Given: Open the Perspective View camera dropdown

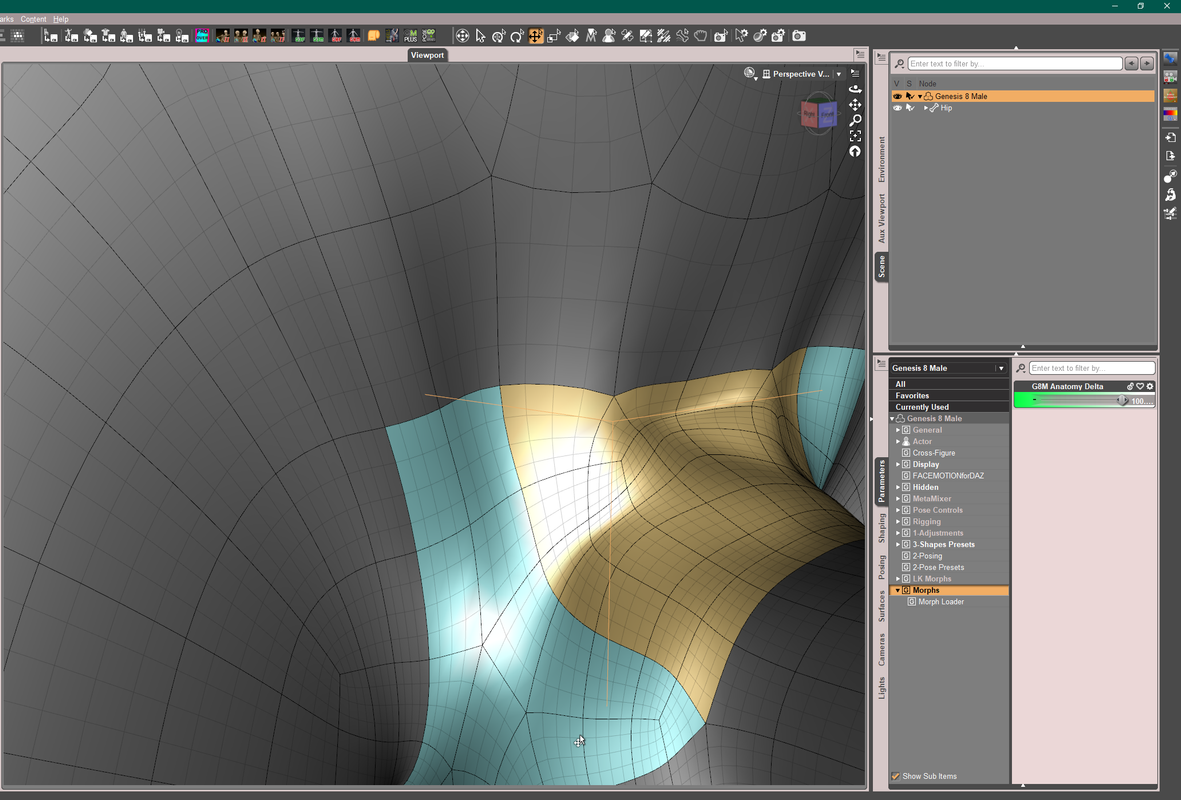Looking at the screenshot, I should click(x=839, y=74).
